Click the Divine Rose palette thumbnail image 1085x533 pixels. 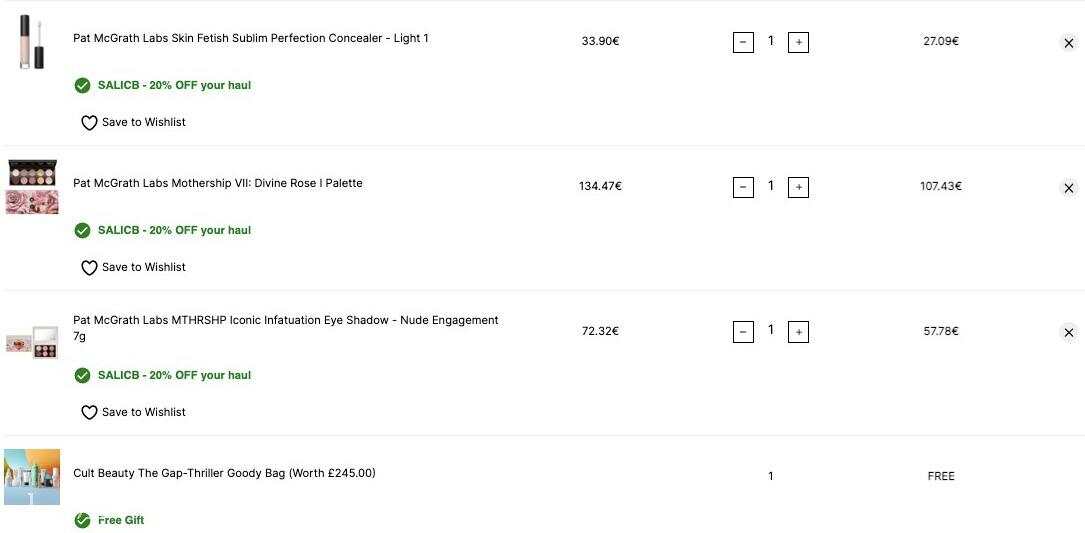click(x=32, y=187)
